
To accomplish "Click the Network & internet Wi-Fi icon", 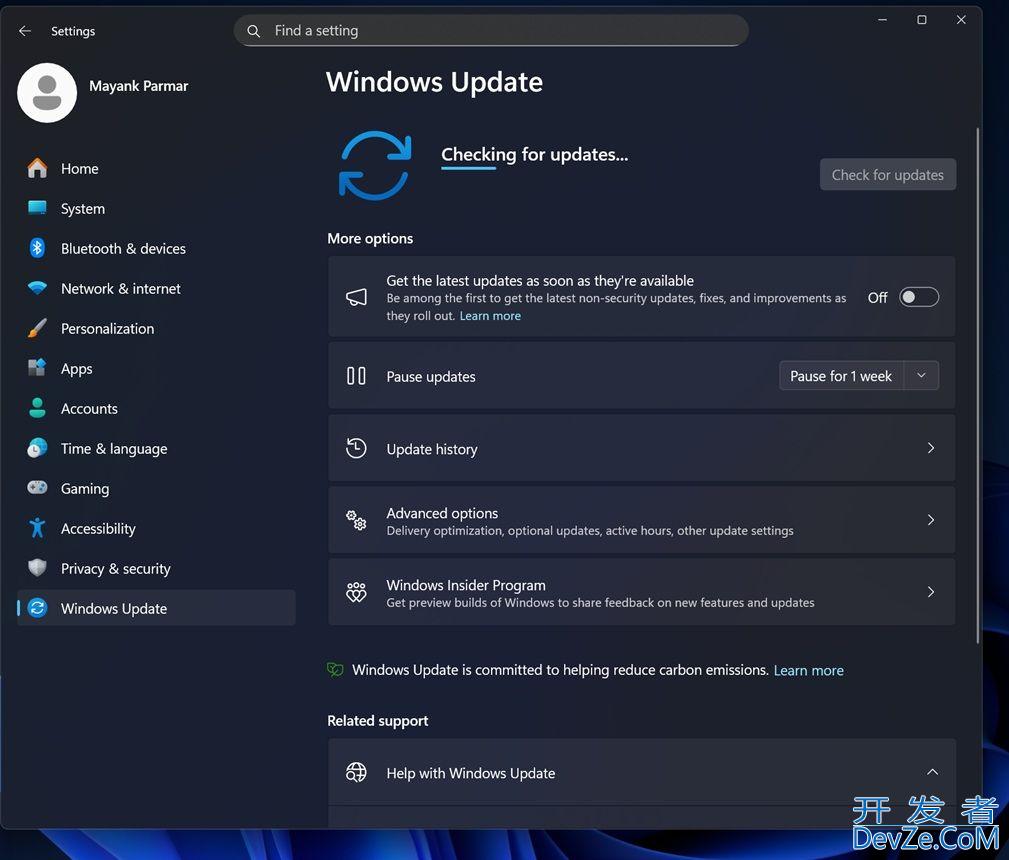I will 37,288.
